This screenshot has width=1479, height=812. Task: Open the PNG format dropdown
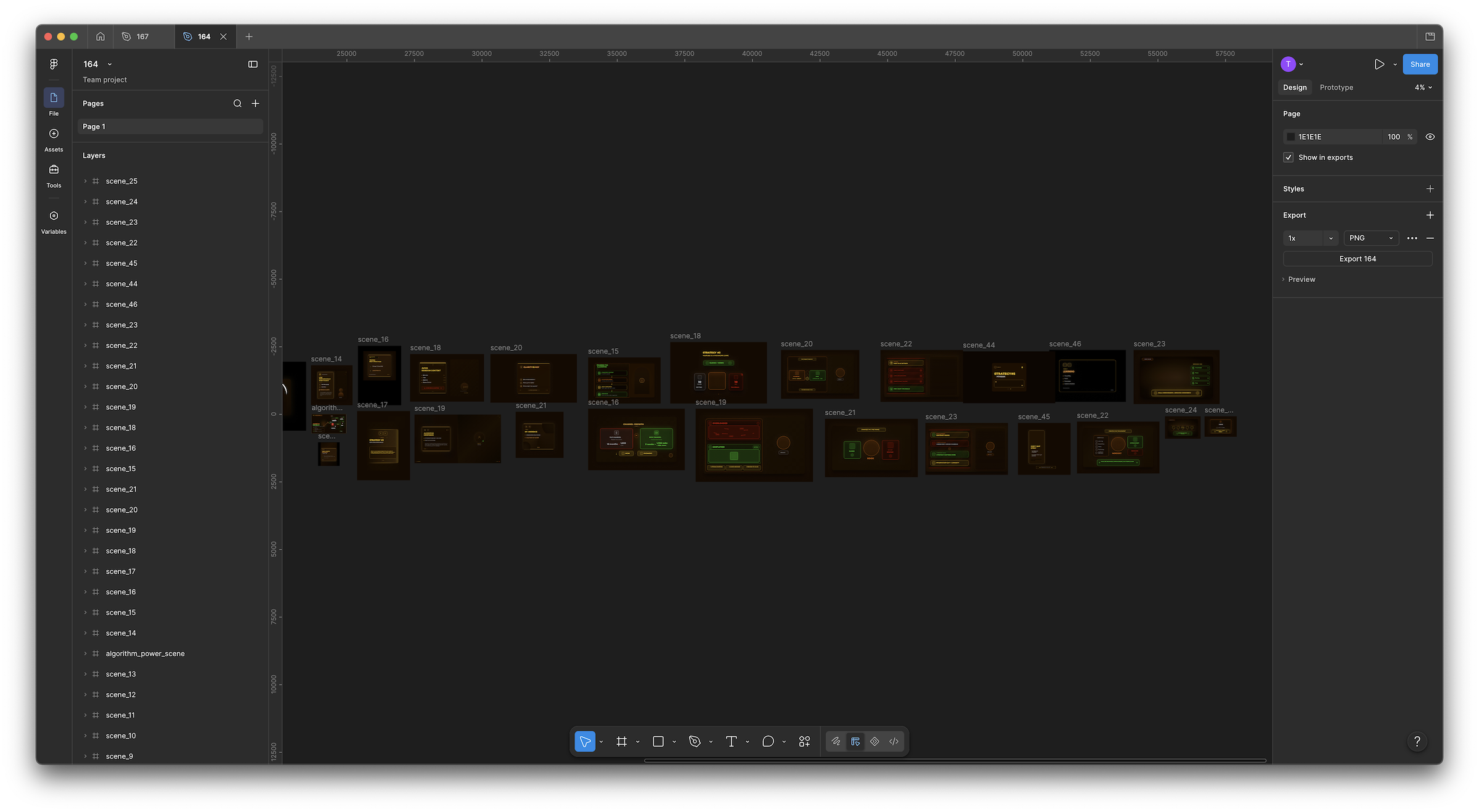point(1371,238)
